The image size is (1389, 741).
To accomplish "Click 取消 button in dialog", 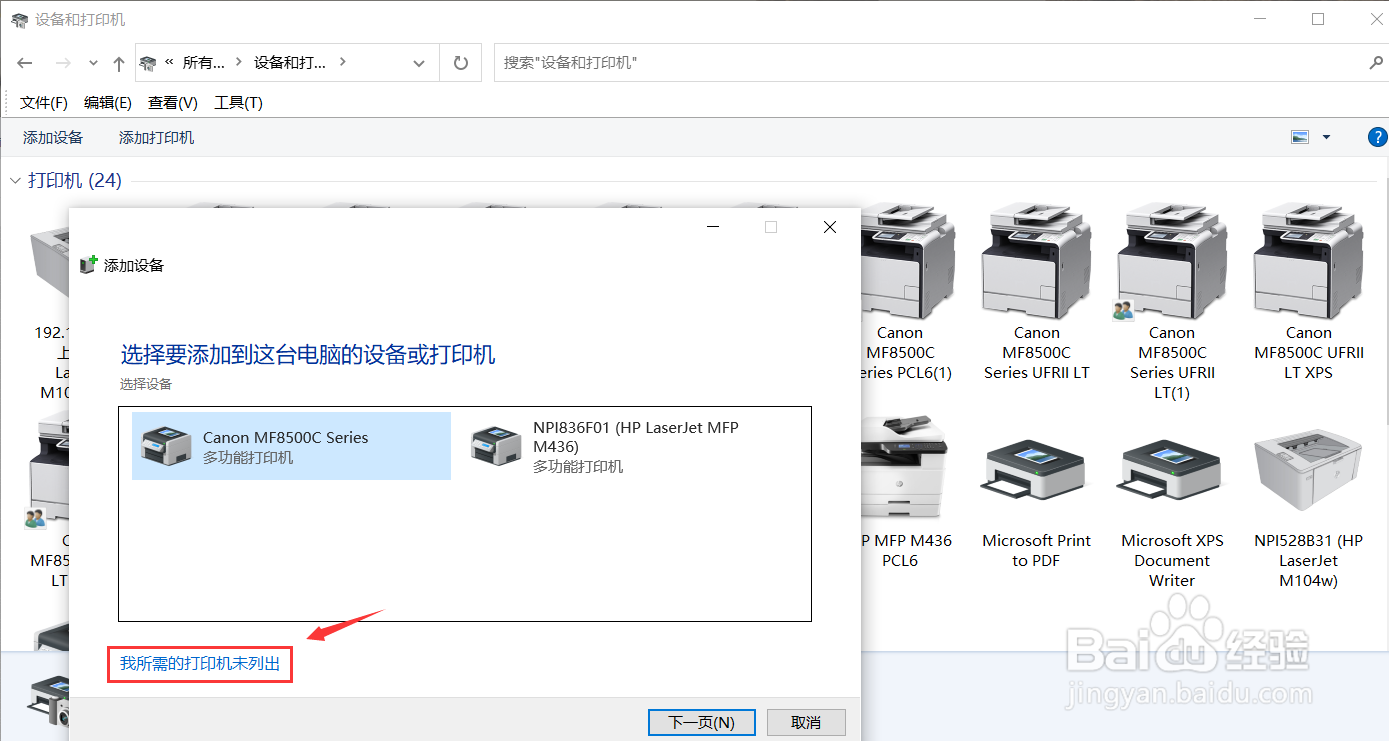I will click(806, 722).
